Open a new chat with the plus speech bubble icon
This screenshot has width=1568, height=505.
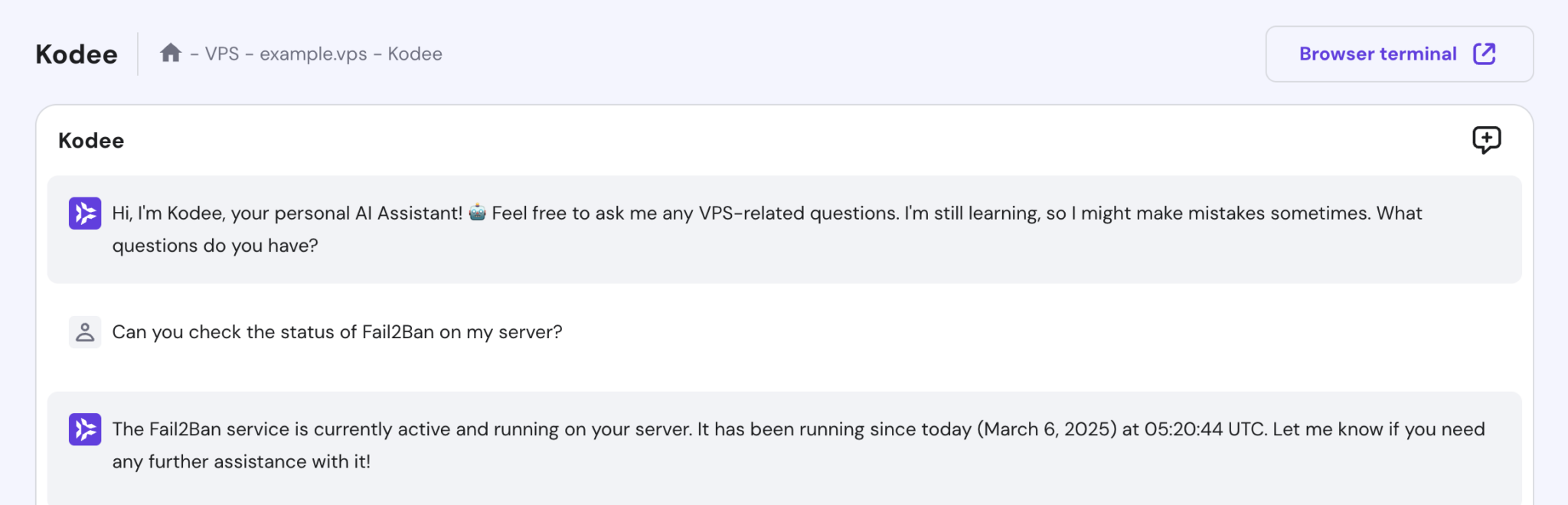tap(1485, 140)
